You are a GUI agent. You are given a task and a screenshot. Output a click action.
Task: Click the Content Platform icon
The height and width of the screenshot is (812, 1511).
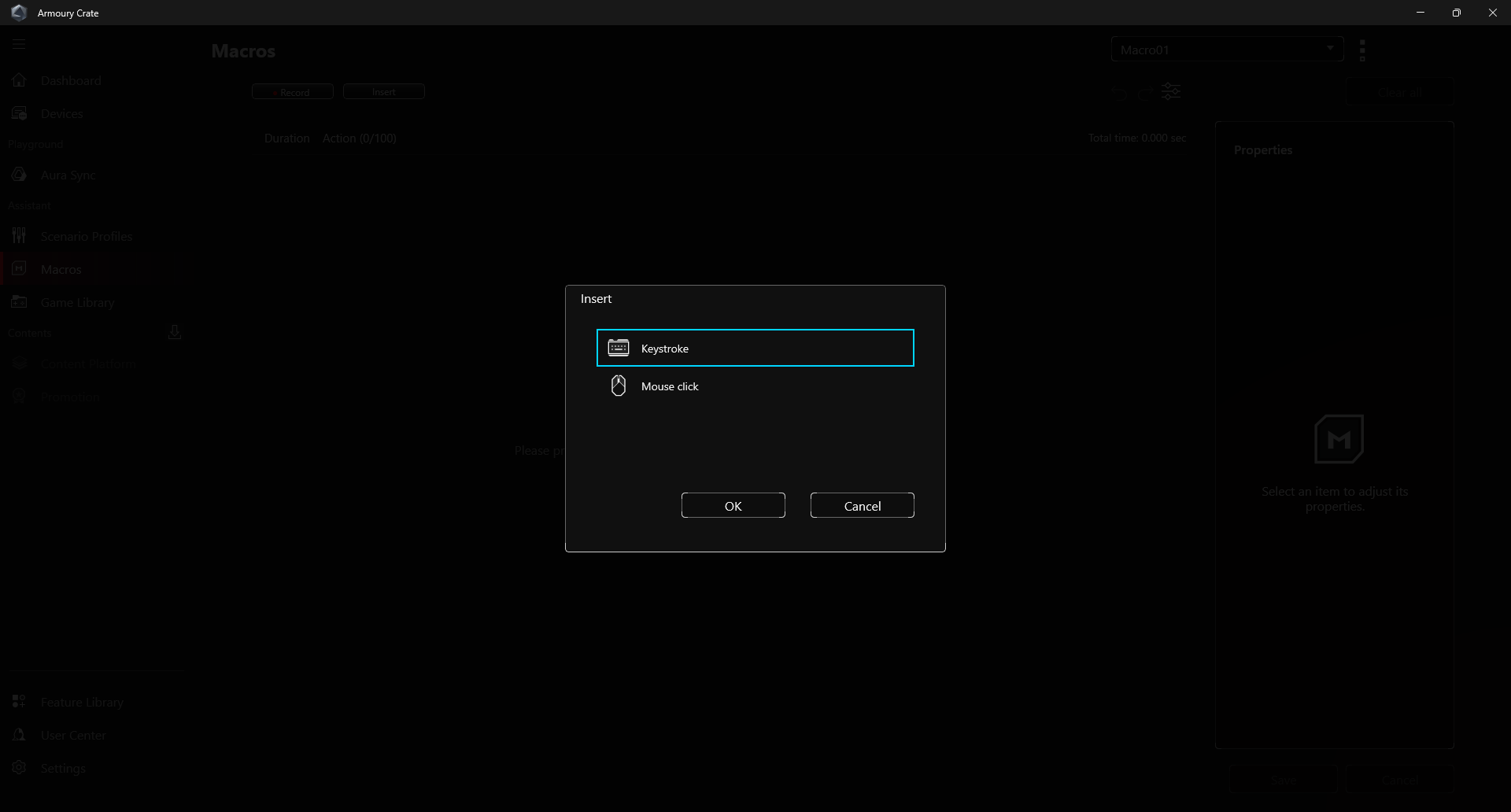click(x=20, y=363)
